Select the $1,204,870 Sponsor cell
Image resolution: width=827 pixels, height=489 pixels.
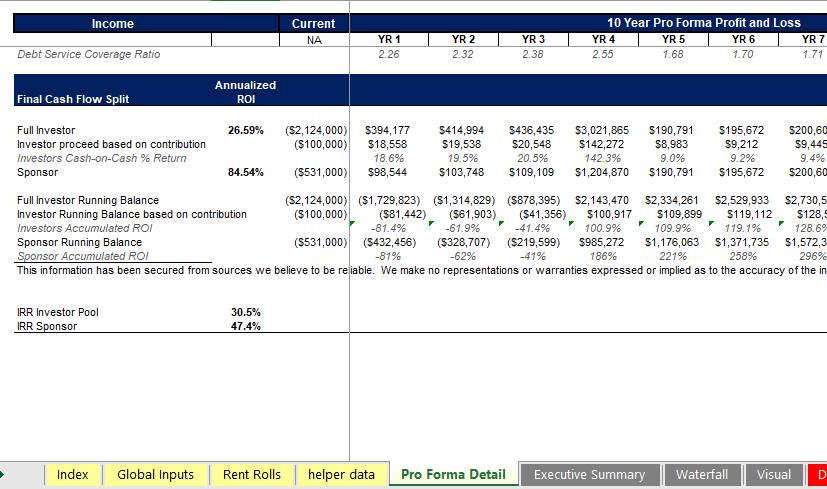point(602,172)
